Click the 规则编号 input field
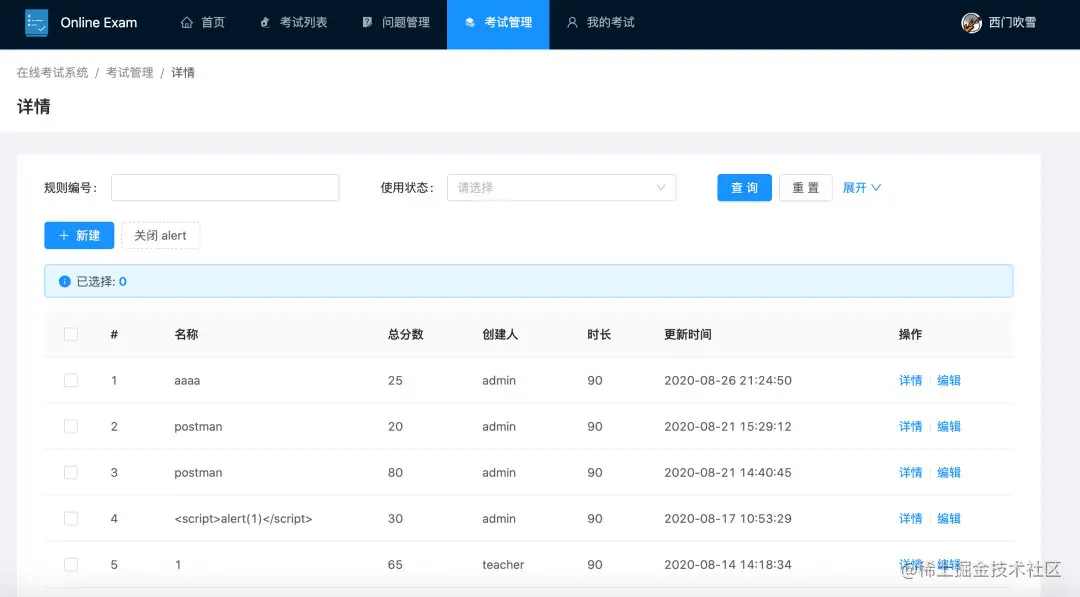 (224, 187)
